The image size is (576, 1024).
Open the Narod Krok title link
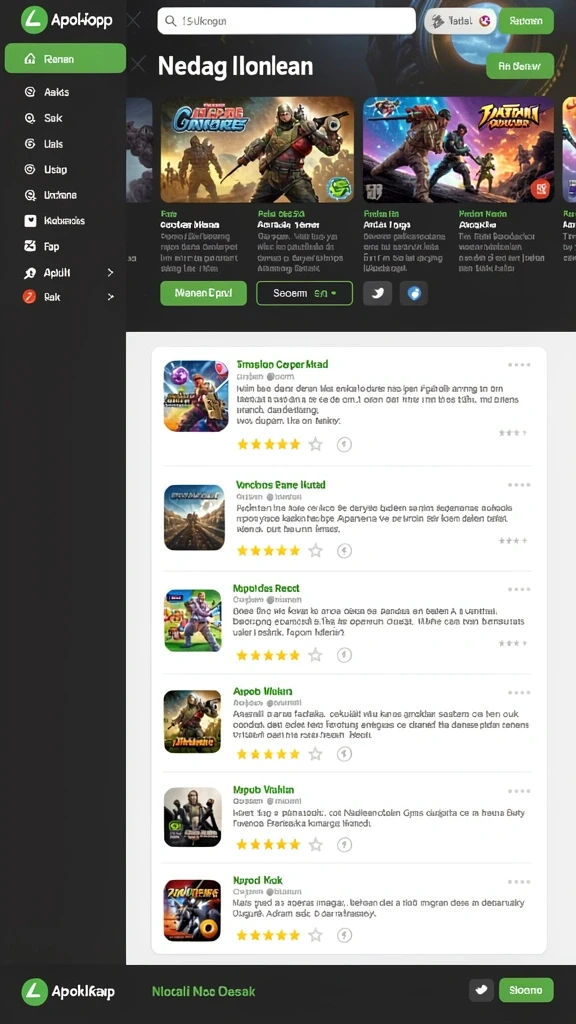[x=257, y=880]
